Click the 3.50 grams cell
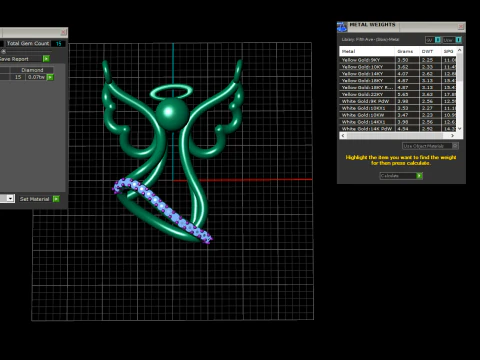Image resolution: width=480 pixels, height=360 pixels. pyautogui.click(x=407, y=60)
